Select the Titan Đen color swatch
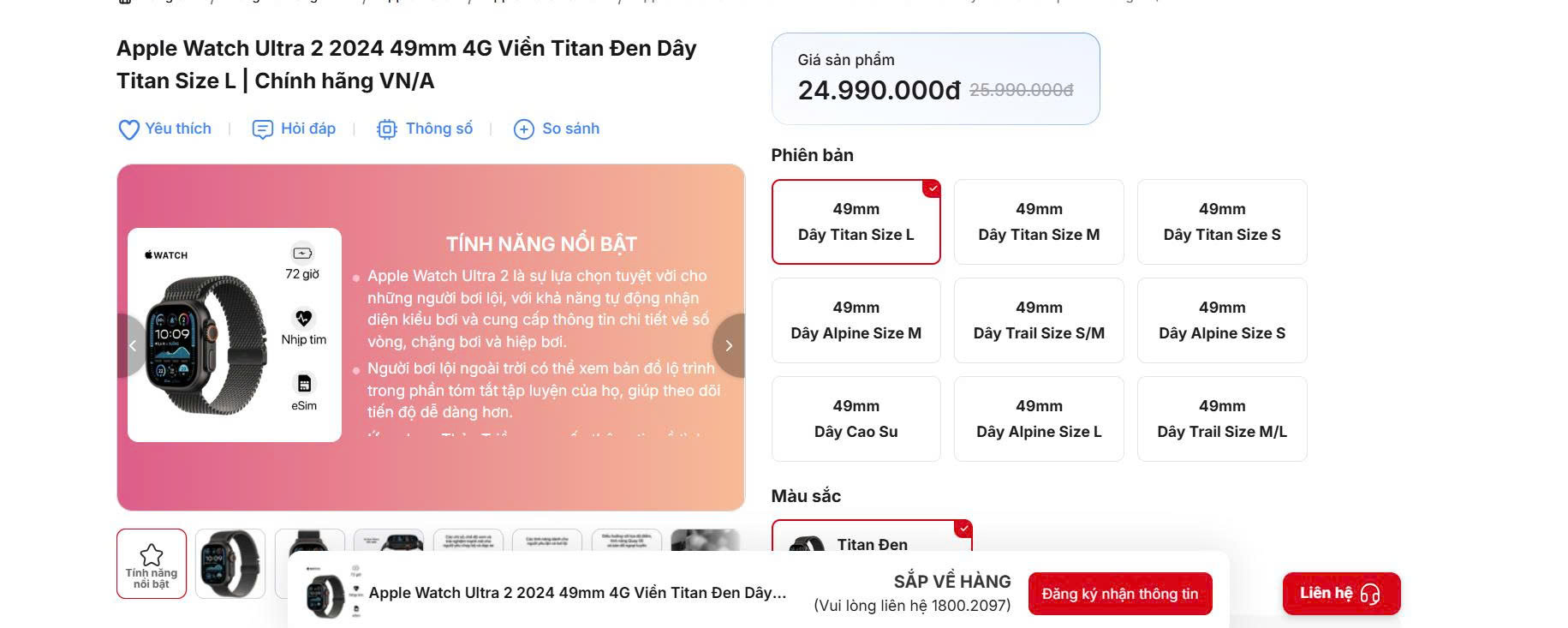Image resolution: width=1568 pixels, height=628 pixels. [872, 538]
